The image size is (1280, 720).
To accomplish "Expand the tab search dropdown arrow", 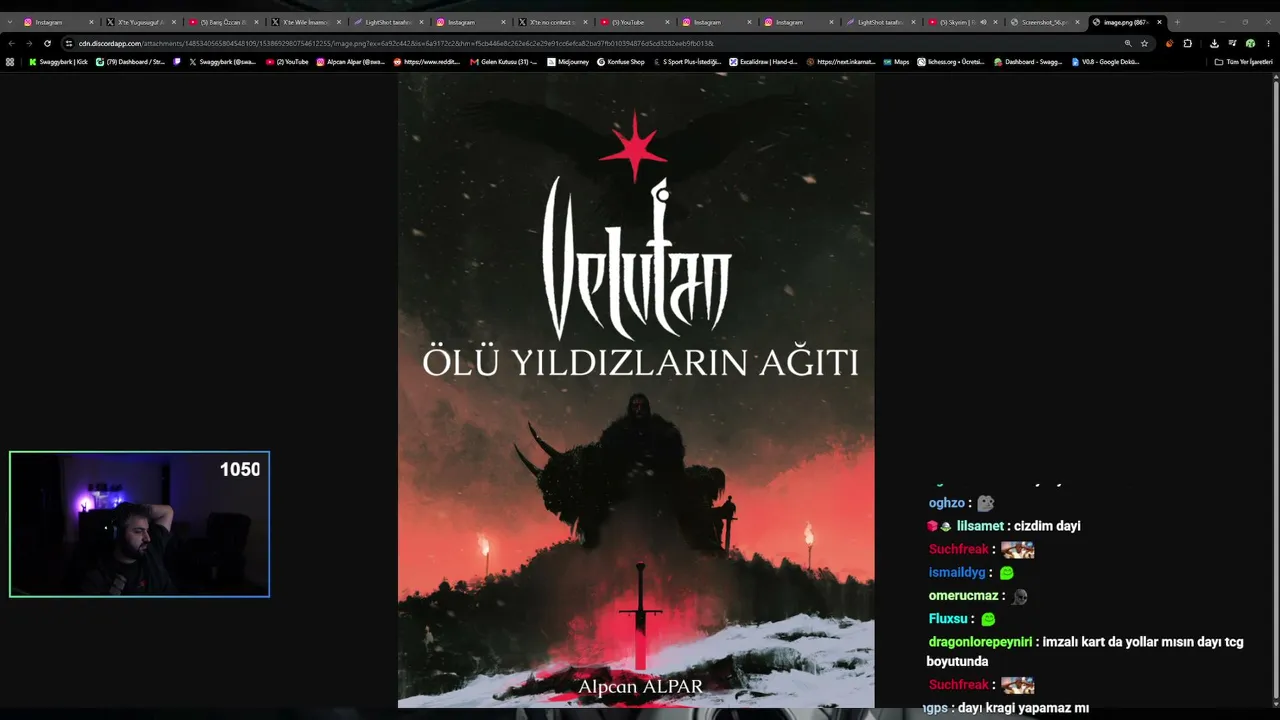I will [x=10, y=22].
